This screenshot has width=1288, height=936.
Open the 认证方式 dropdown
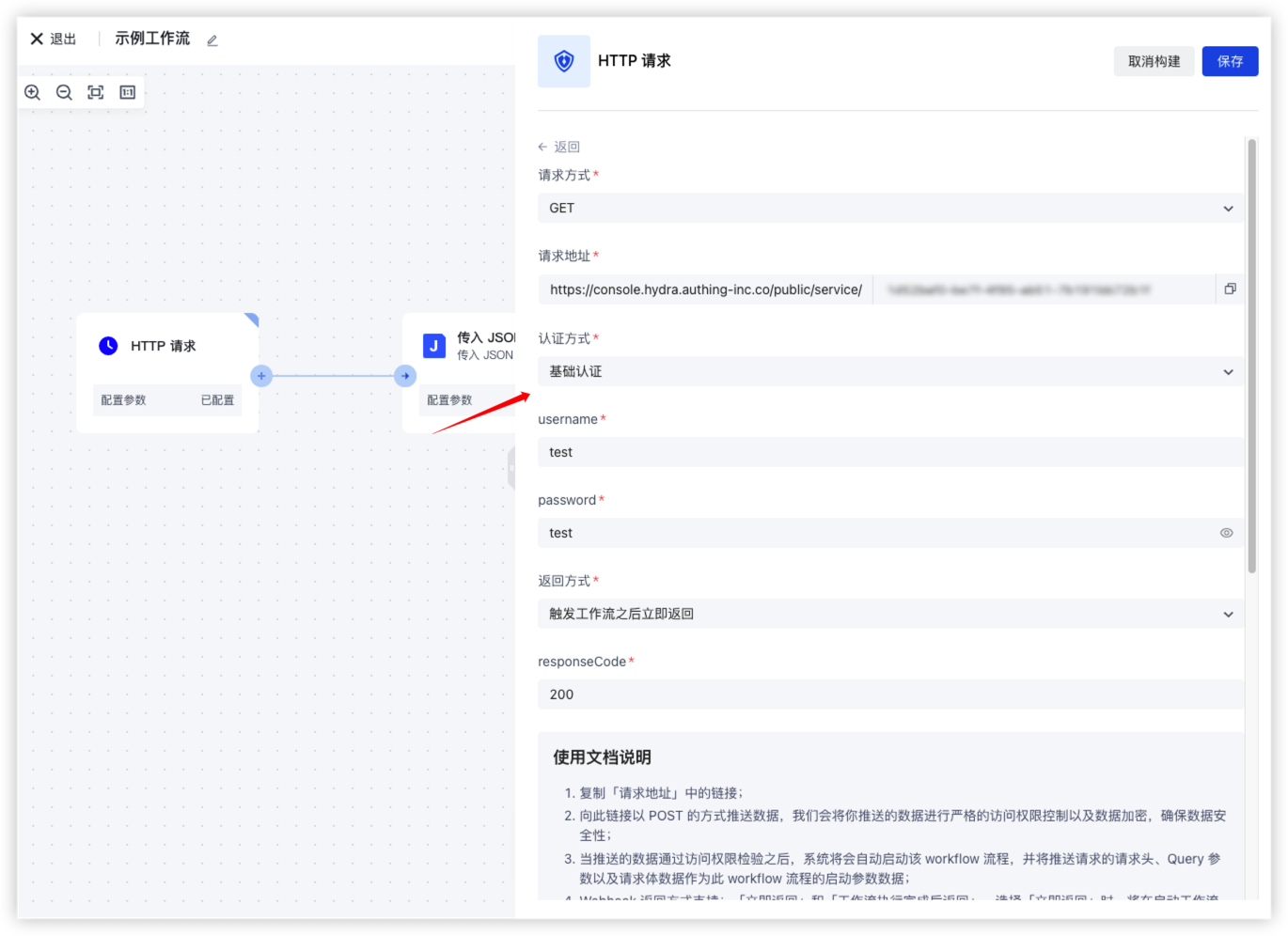(x=889, y=372)
